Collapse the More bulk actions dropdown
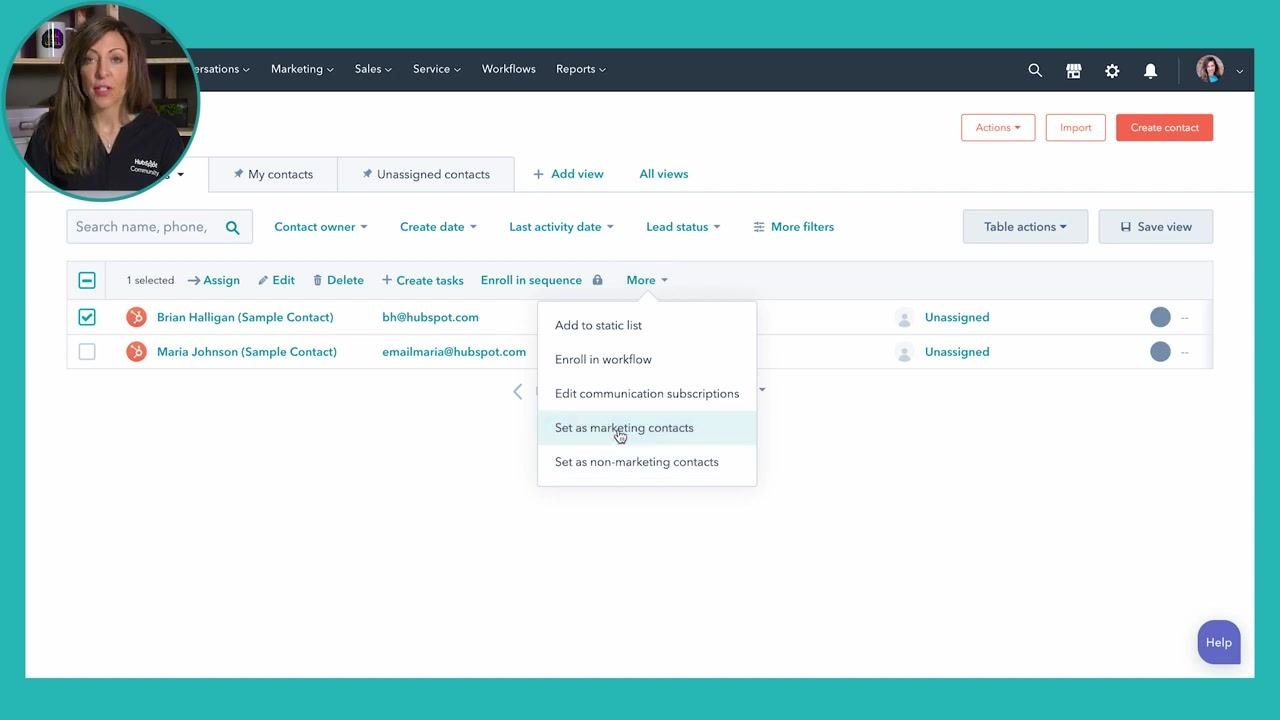Screen dimensions: 1280x720 click(x=647, y=280)
